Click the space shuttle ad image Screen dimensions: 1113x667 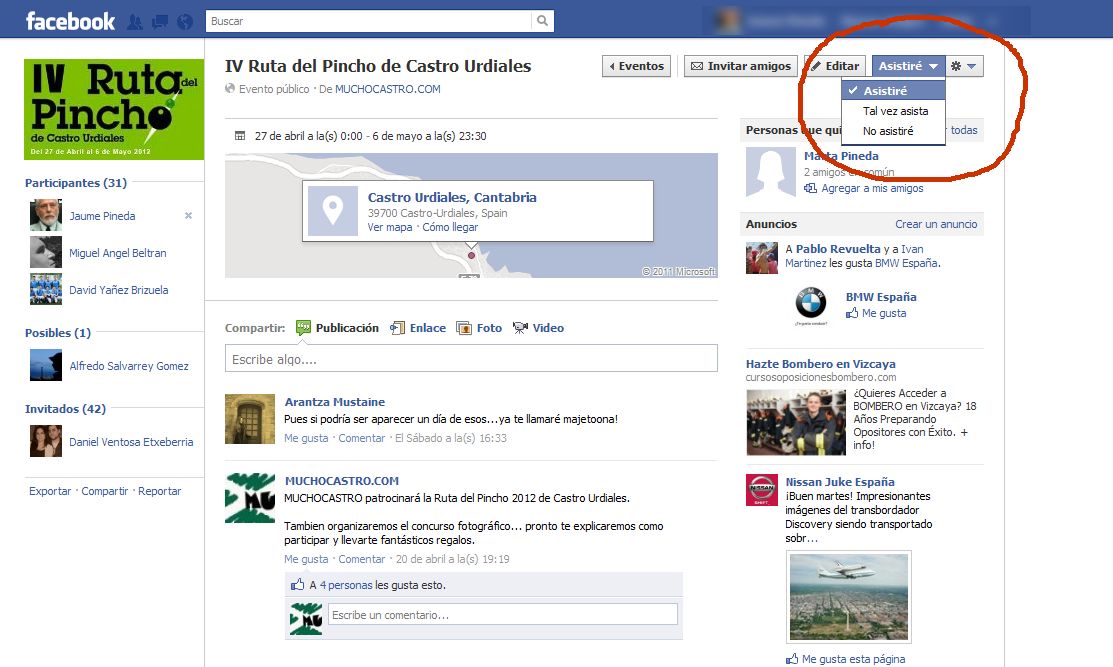[849, 597]
